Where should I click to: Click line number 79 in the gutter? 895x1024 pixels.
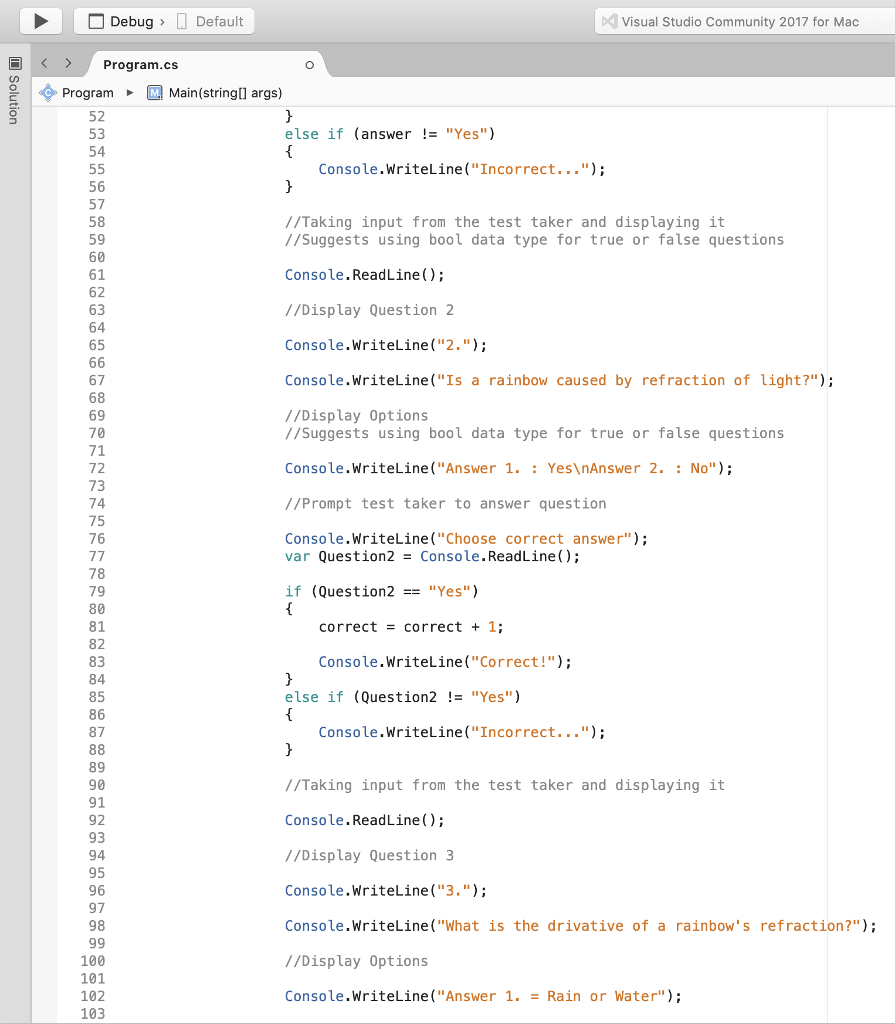coord(97,592)
